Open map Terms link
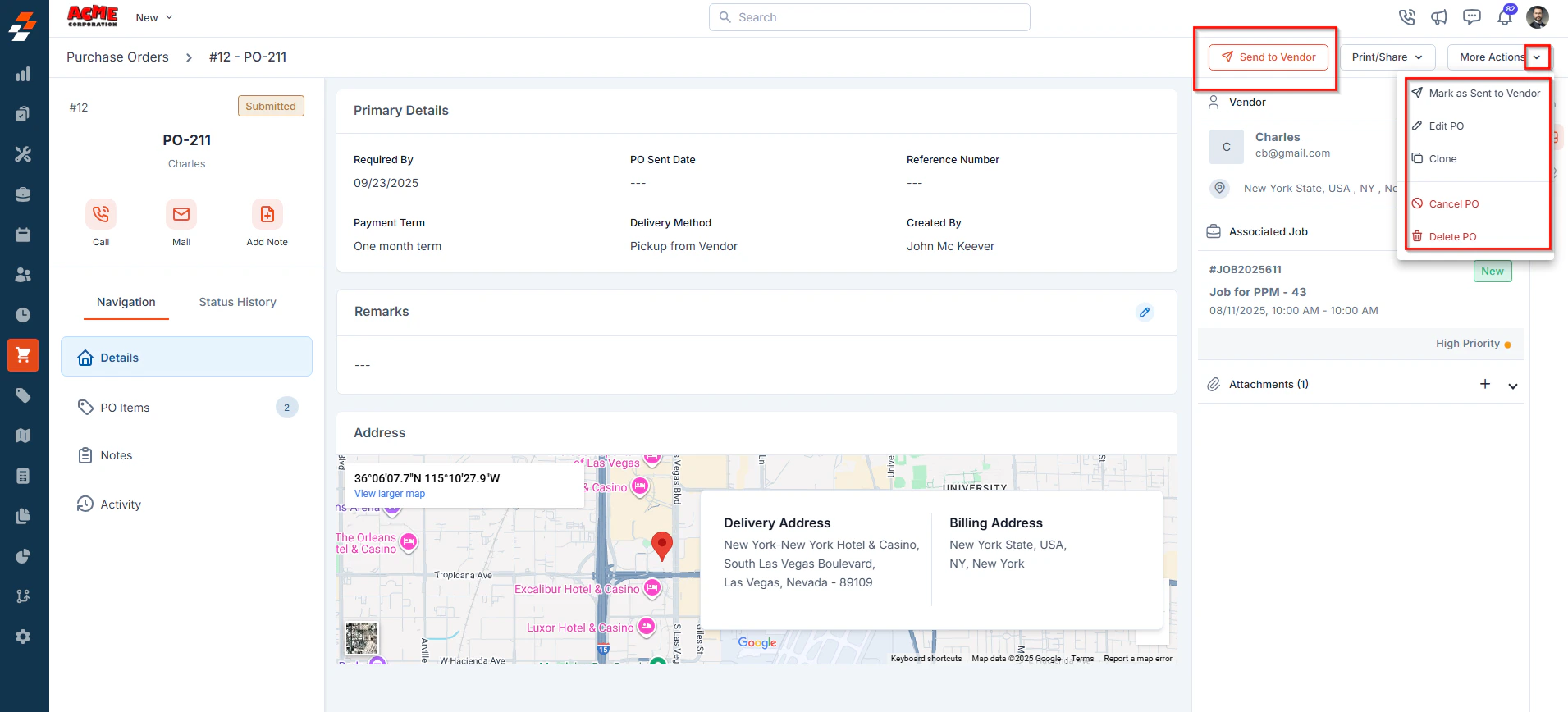1568x712 pixels. coord(1082,659)
